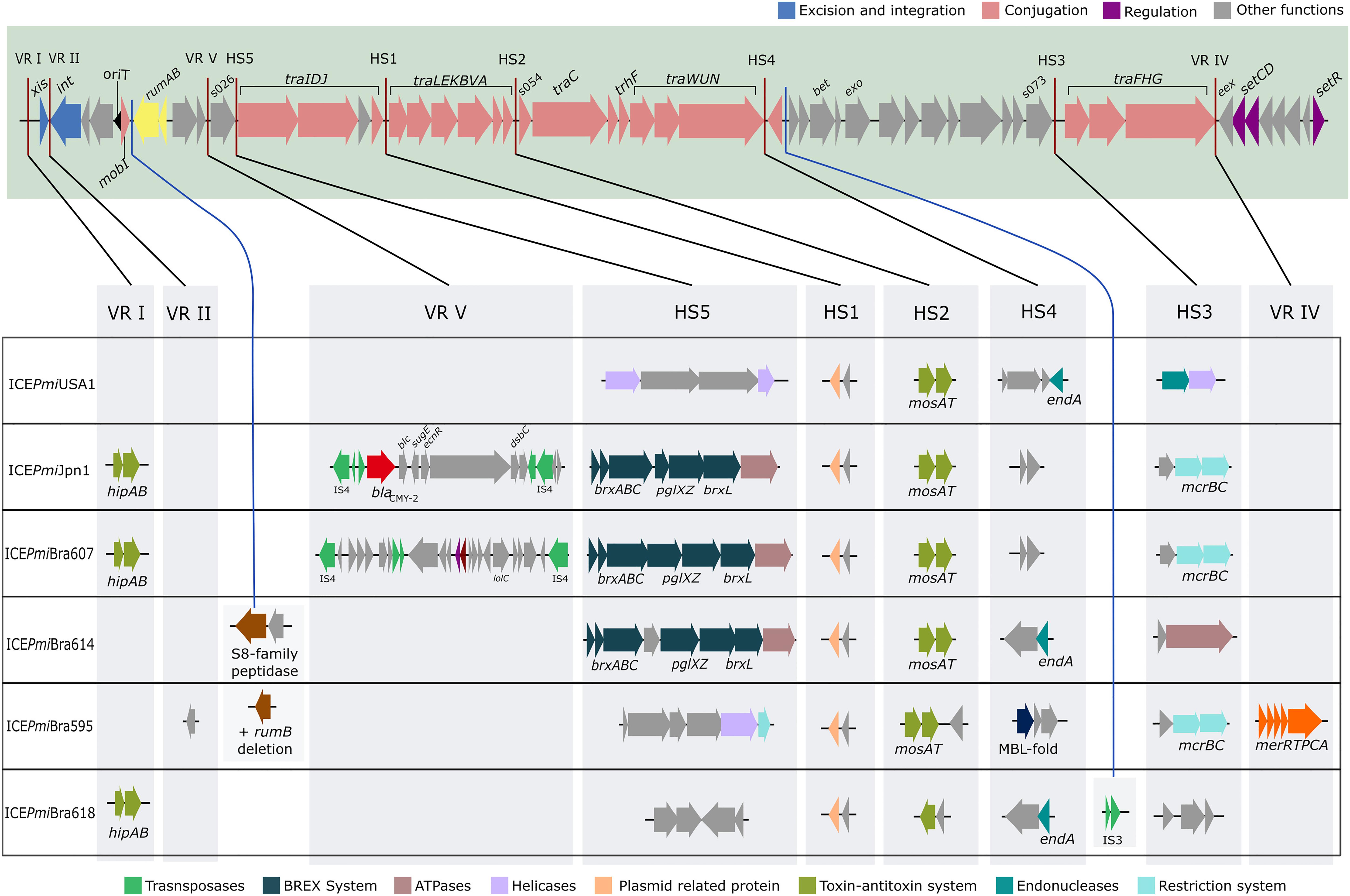This screenshot has width=1350, height=896.
Task: Click the green IS3 transposase arrows
Action: point(1112,812)
